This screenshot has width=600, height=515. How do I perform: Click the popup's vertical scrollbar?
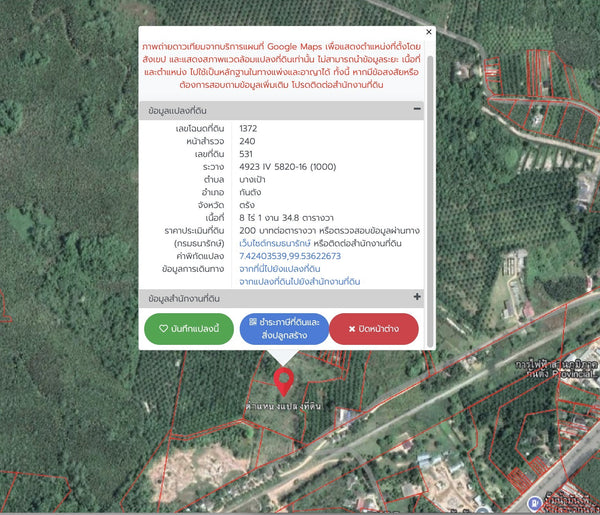coord(430,201)
